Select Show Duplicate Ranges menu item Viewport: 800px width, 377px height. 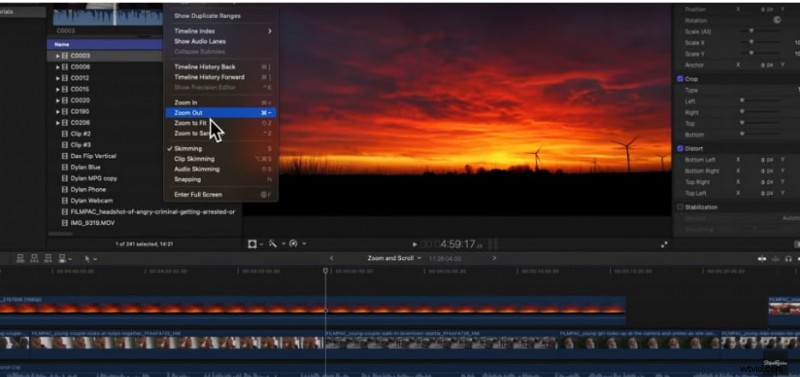(x=220, y=16)
